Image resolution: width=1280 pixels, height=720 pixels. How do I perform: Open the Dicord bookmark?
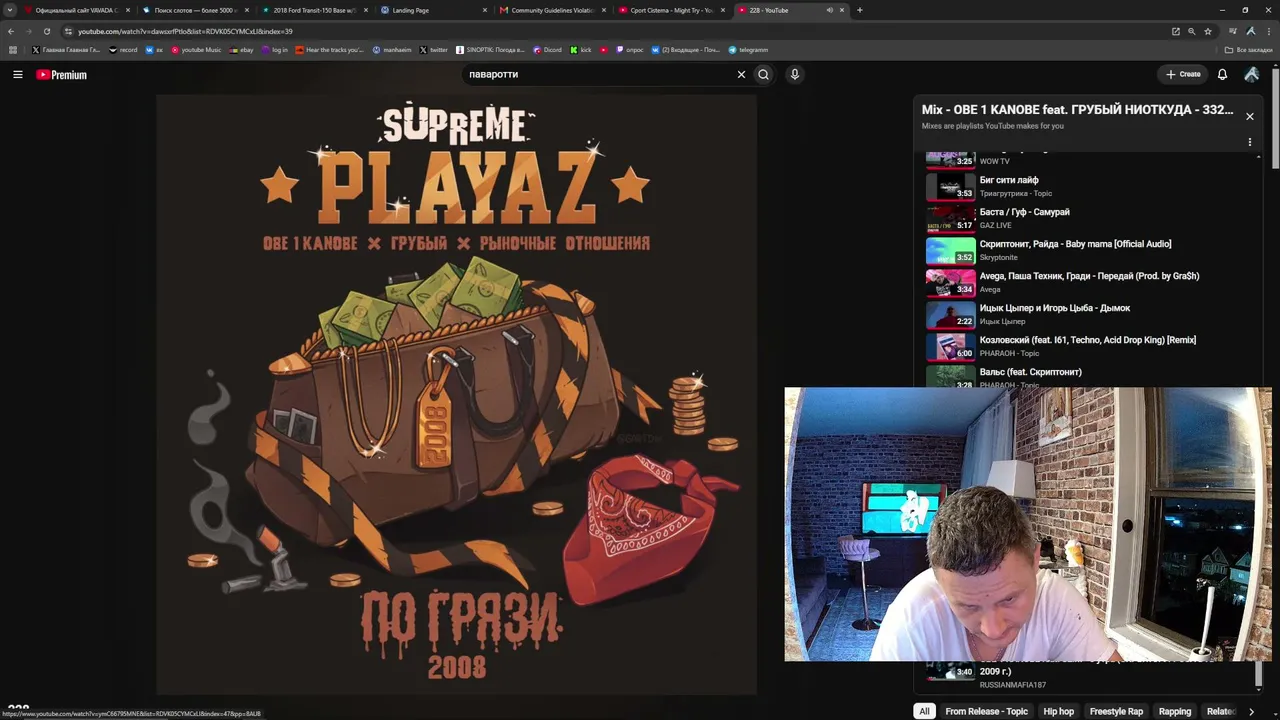(x=547, y=49)
